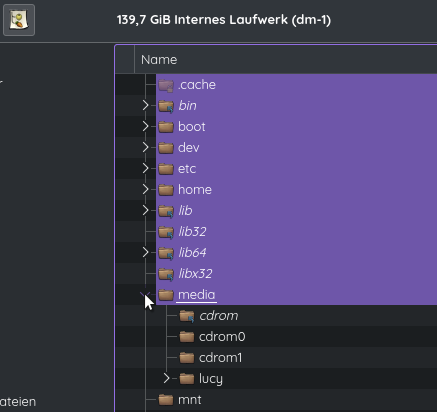This screenshot has width=437, height=412.
Task: Expand the lib64 folder node
Action: point(145,253)
